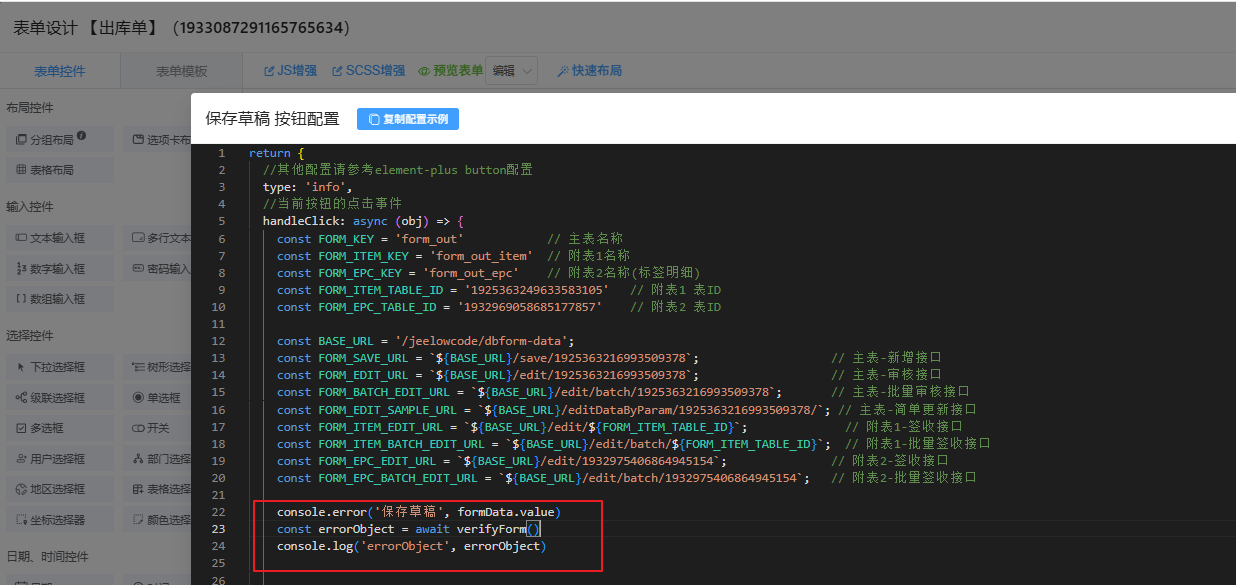
Task: Click the const FORM_EDIT_URL code line
Action: 609,375
